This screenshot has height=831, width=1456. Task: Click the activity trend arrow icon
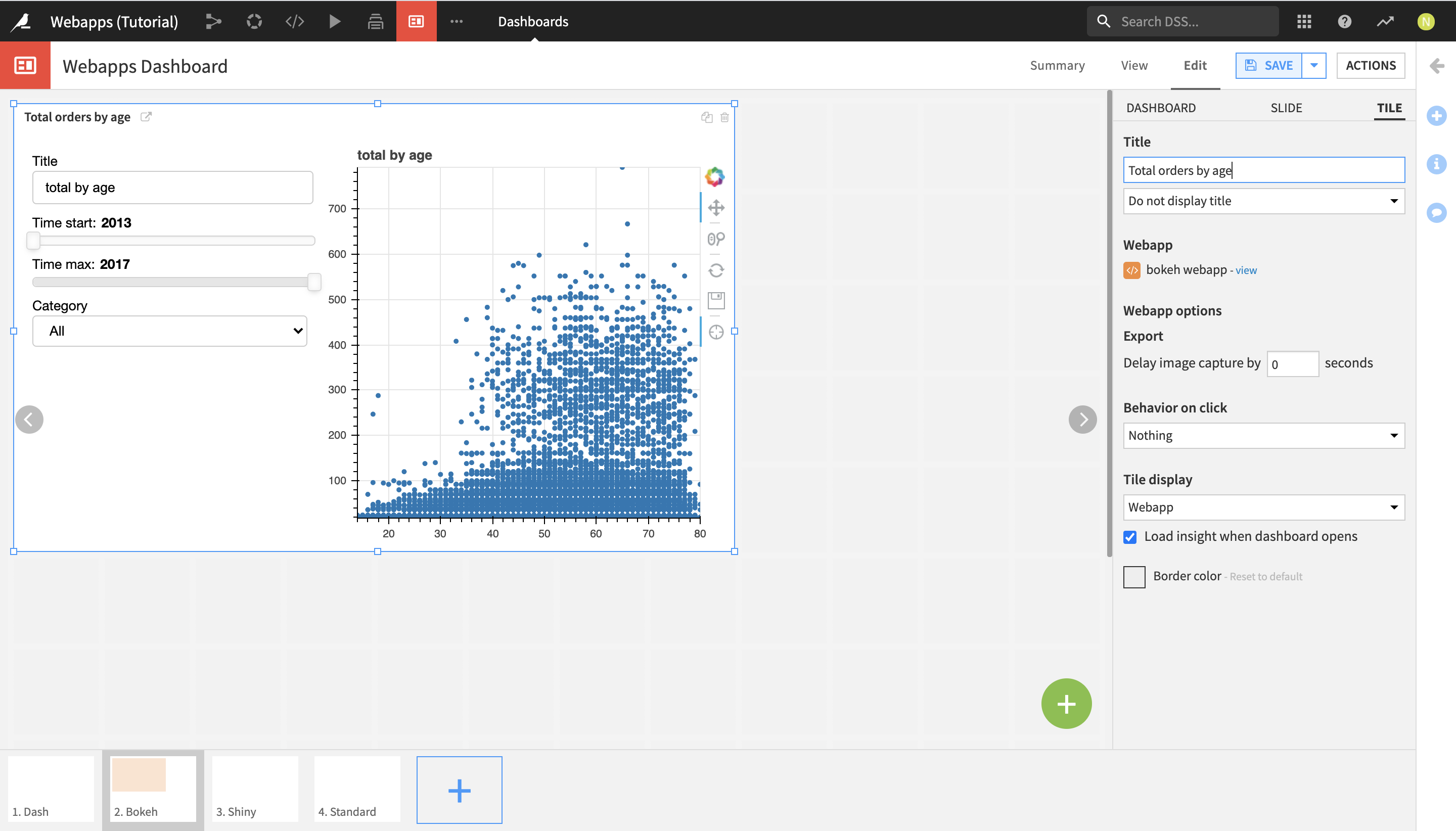[x=1385, y=22]
